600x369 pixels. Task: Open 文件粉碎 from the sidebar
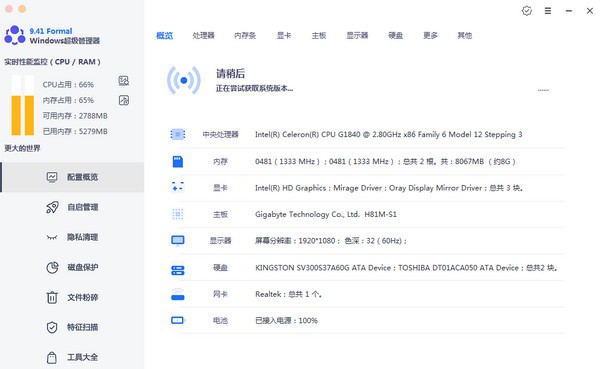coord(72,297)
